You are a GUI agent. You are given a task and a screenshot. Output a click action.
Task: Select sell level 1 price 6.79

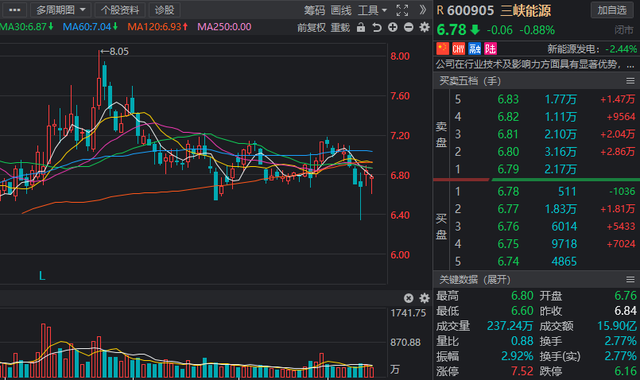pyautogui.click(x=508, y=169)
